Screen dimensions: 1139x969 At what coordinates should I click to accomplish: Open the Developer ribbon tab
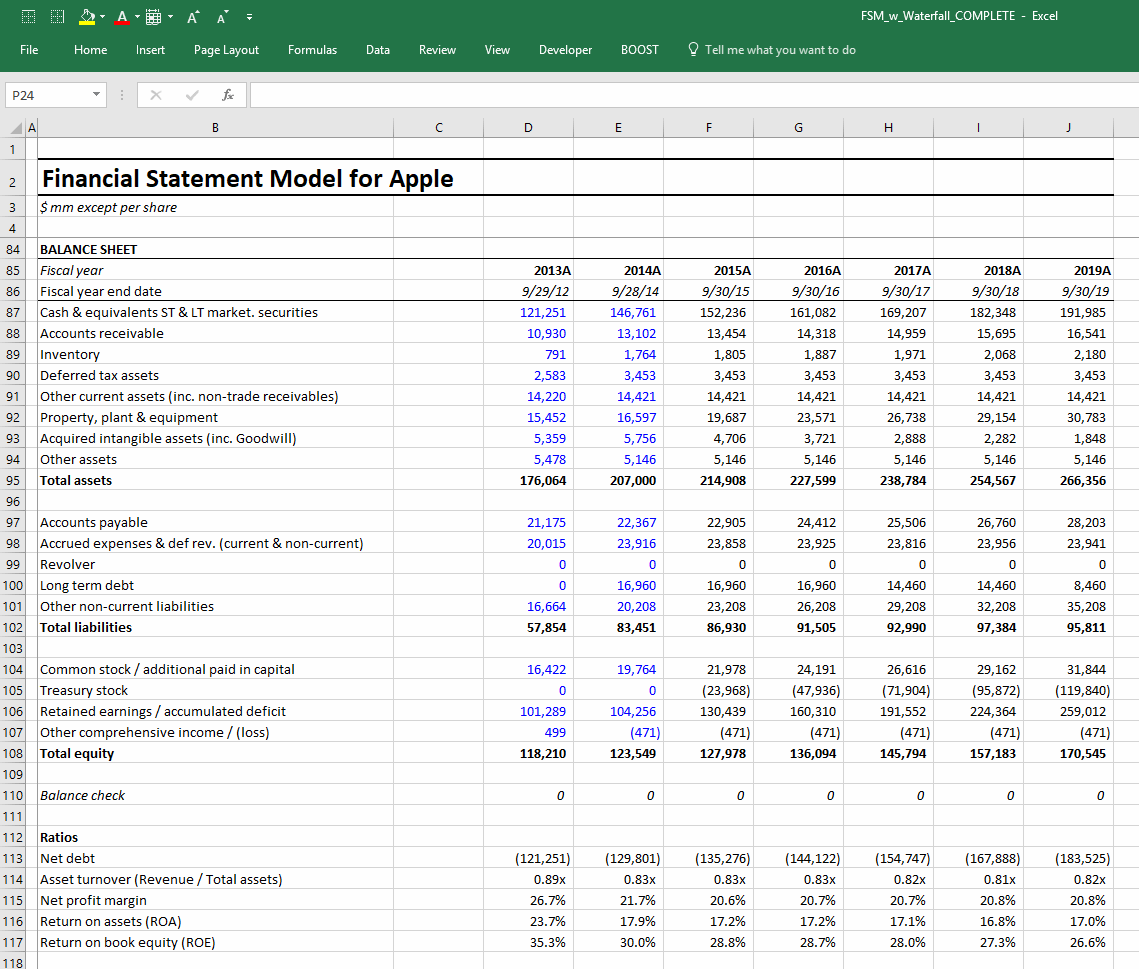(565, 49)
